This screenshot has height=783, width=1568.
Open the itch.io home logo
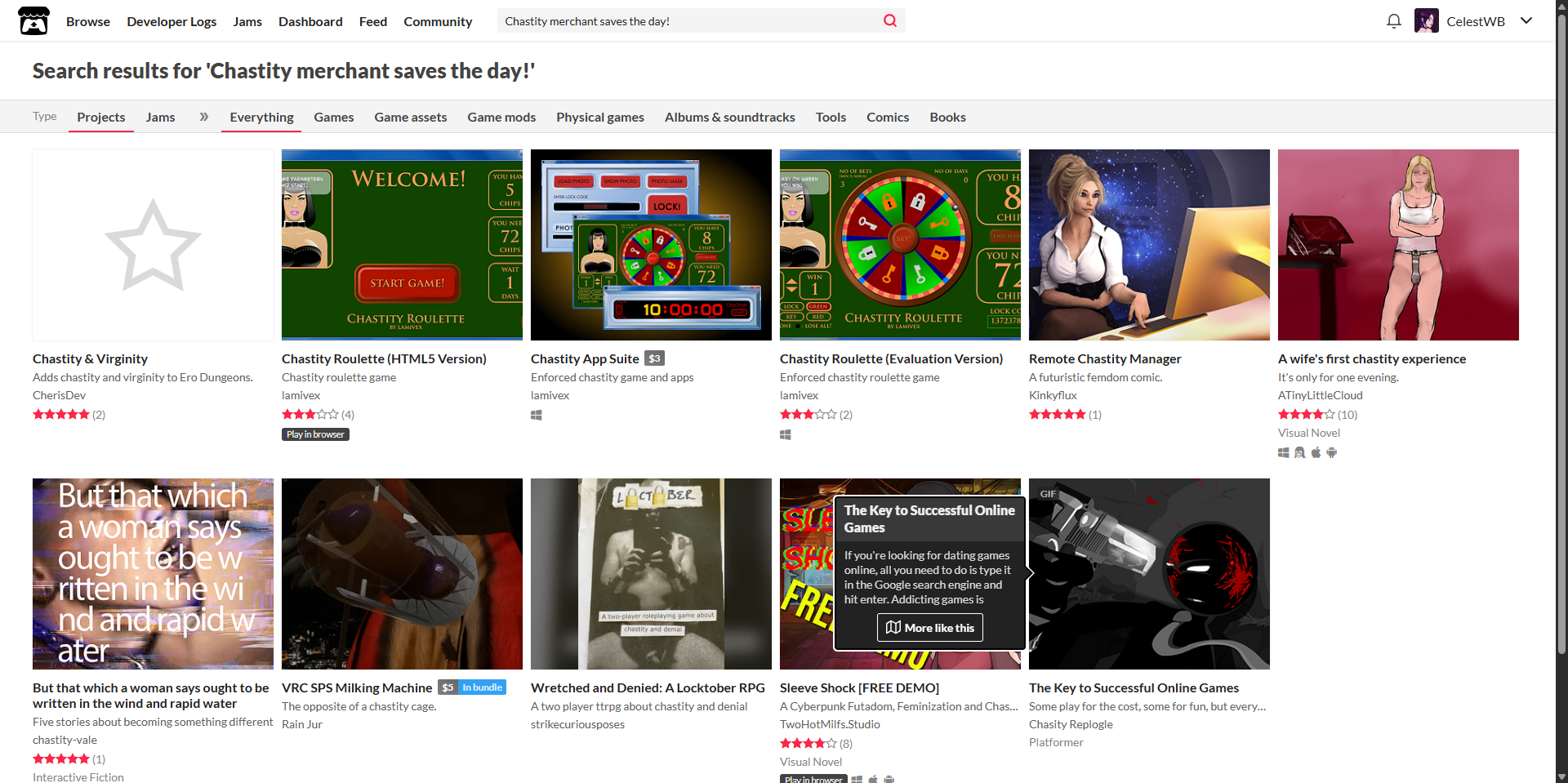click(x=33, y=21)
